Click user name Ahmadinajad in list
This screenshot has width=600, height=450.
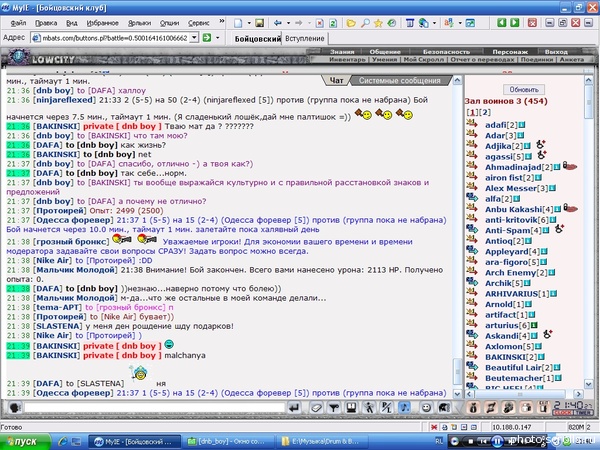pos(513,167)
